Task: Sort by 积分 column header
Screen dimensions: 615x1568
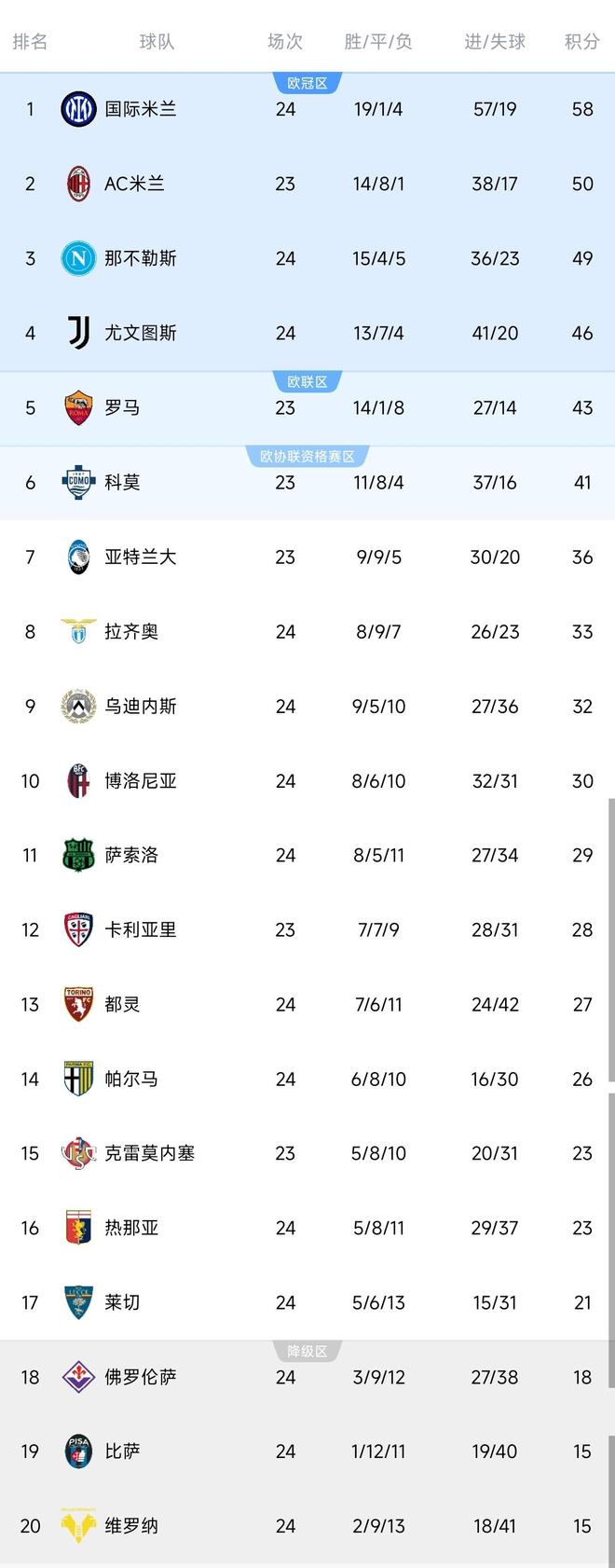Action: click(x=581, y=41)
